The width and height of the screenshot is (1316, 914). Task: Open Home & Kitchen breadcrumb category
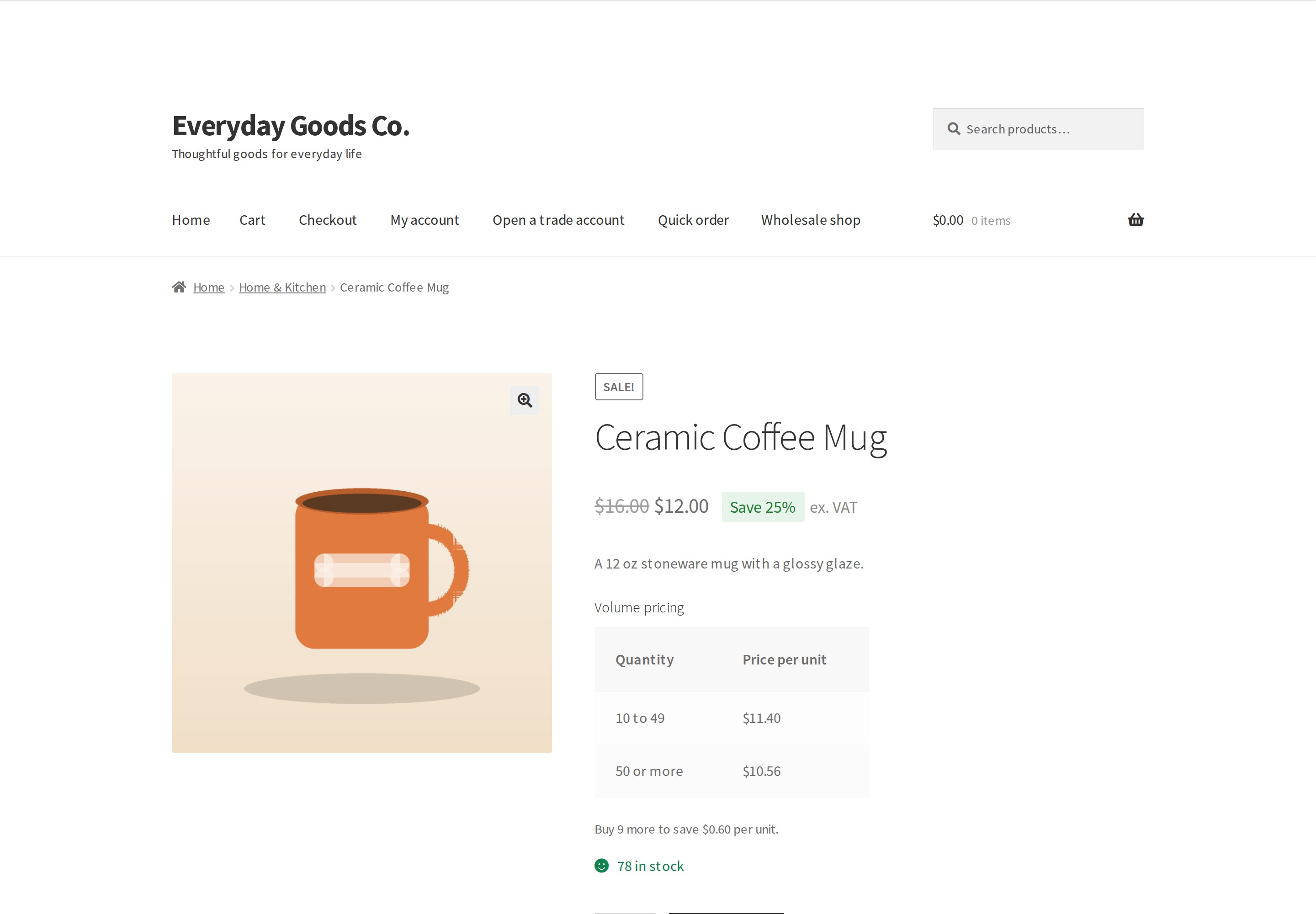pyautogui.click(x=282, y=287)
